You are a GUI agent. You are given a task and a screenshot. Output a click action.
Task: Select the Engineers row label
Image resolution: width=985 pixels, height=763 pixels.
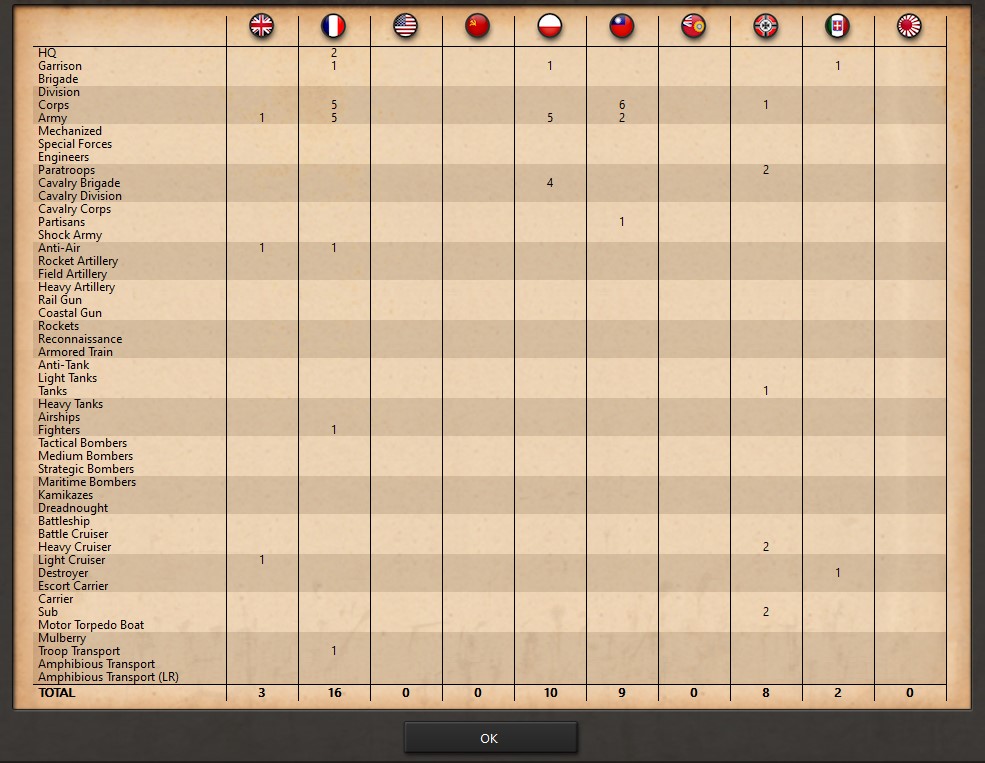click(x=63, y=157)
